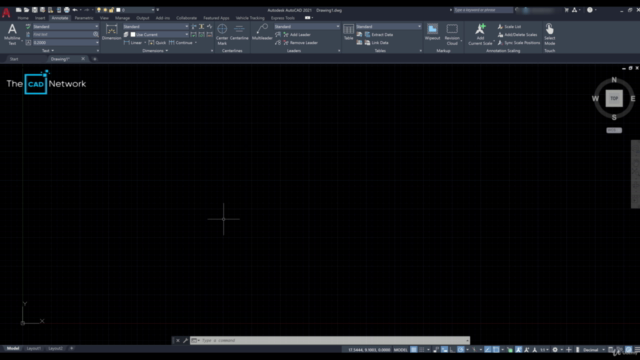Toggle ortho mode in status bar

[453, 350]
